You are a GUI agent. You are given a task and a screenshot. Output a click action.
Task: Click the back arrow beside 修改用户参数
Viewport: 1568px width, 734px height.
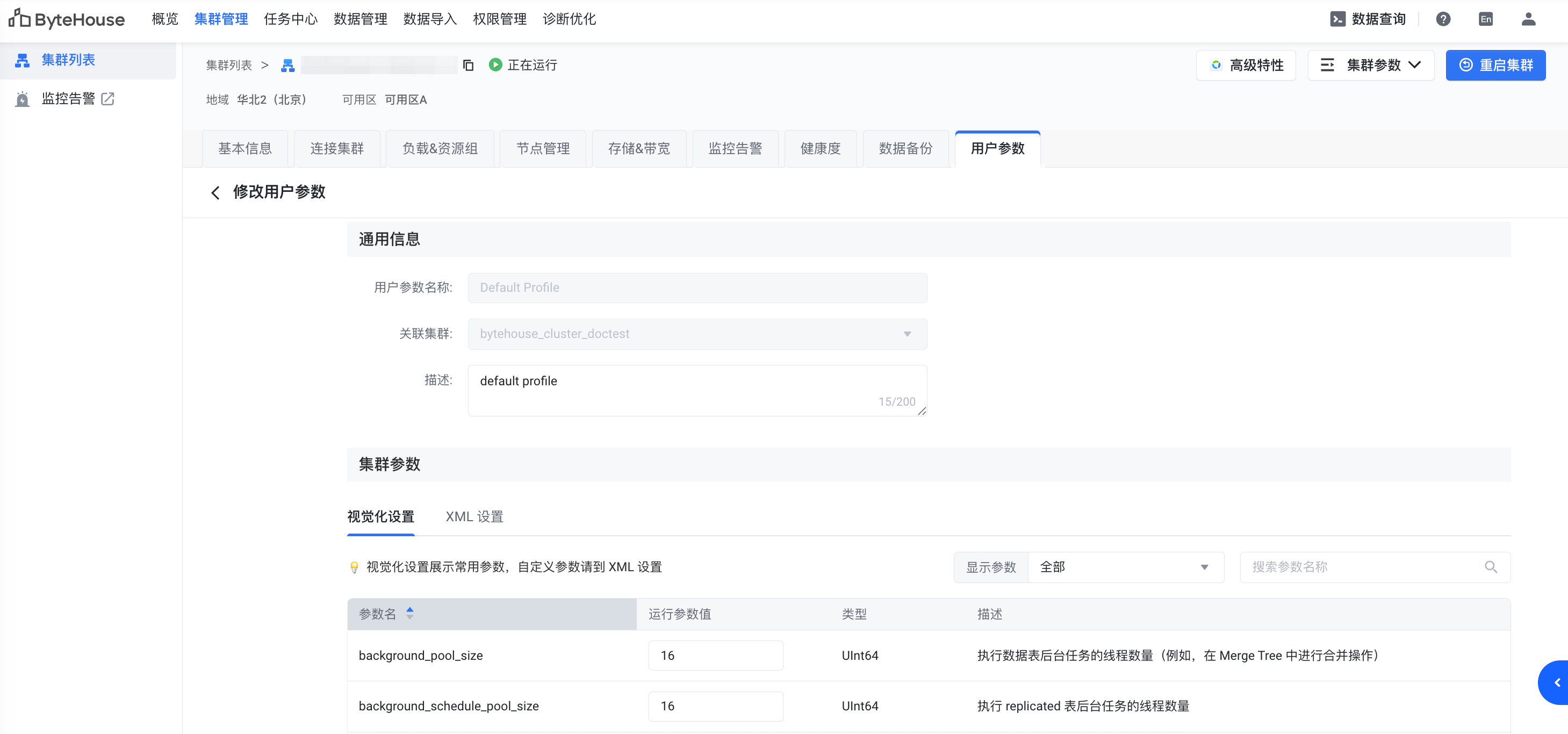(215, 193)
